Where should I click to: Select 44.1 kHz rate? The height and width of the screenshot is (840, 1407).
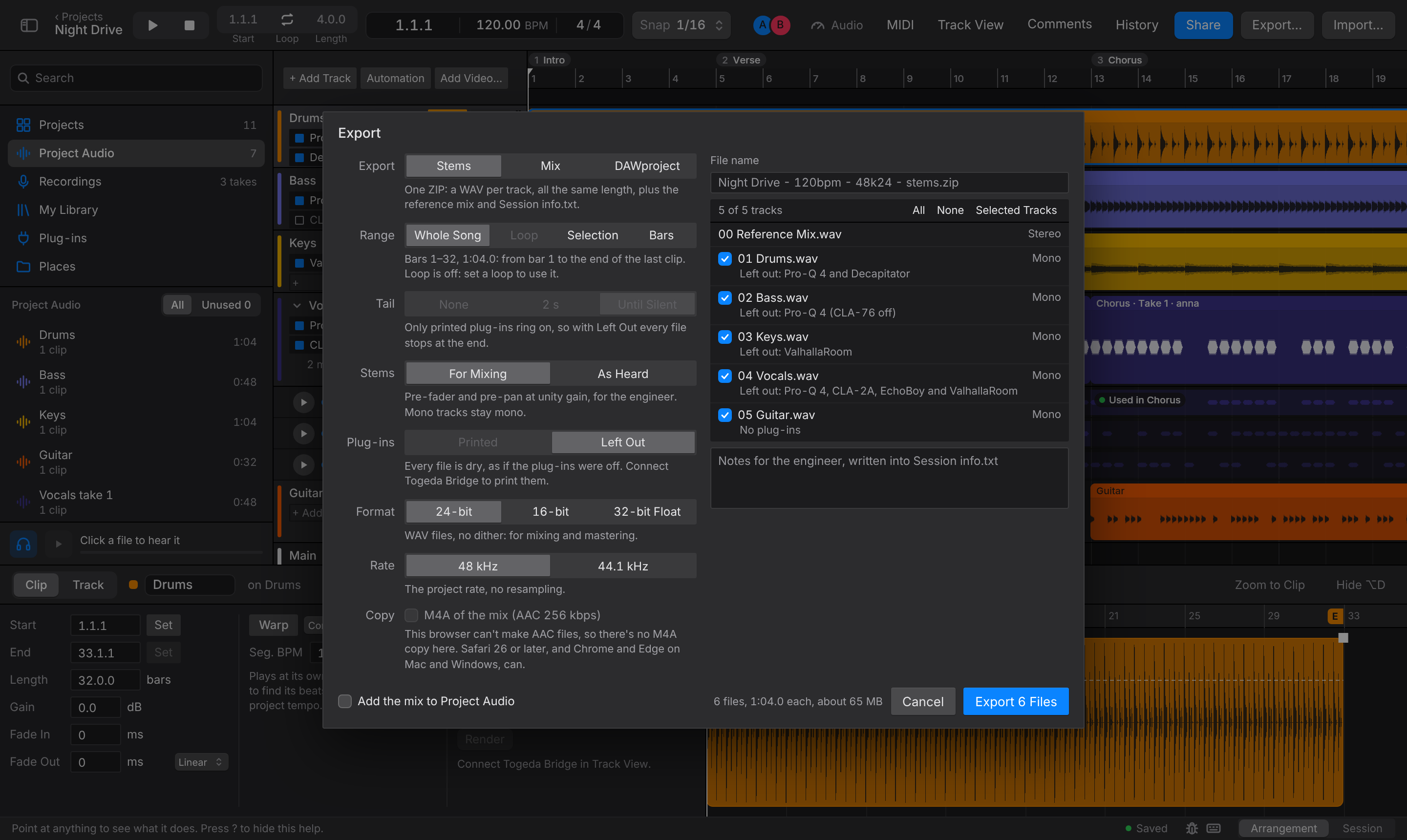click(x=623, y=566)
